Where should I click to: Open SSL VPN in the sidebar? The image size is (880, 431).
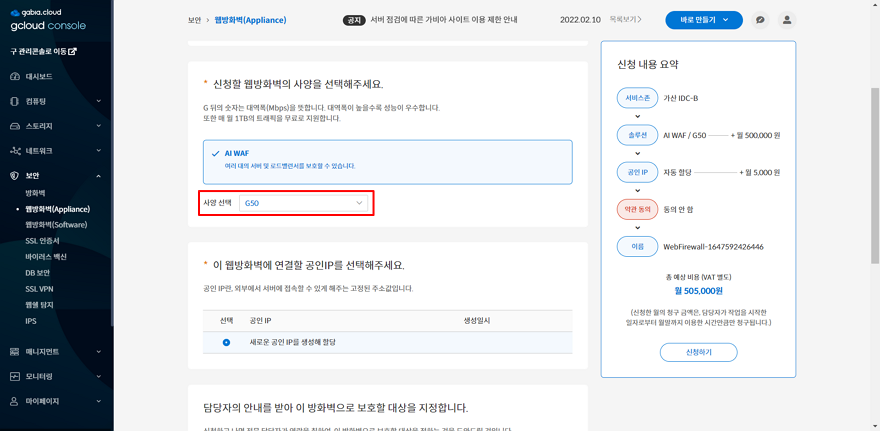click(39, 289)
